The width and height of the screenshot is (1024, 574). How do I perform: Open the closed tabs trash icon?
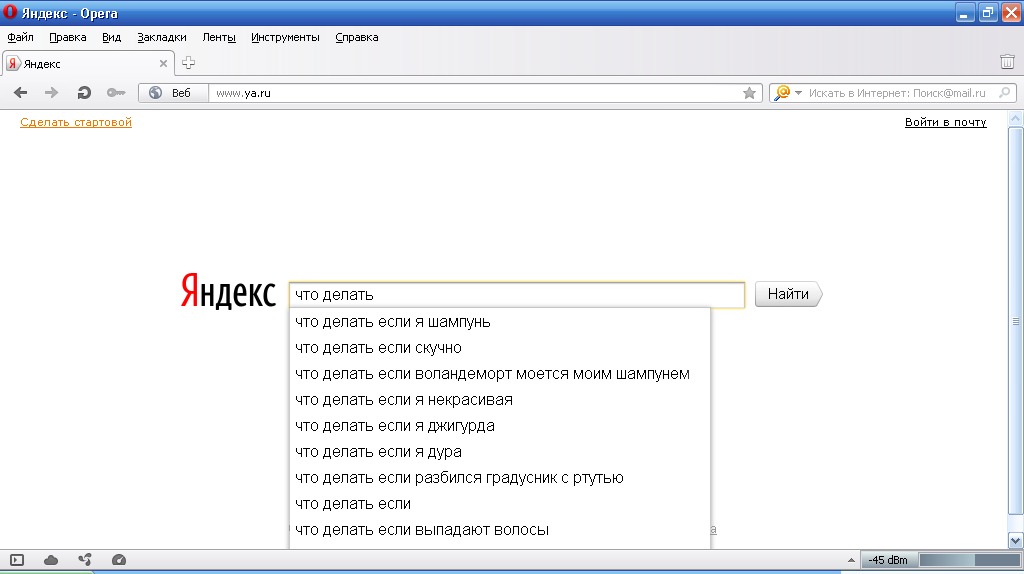(1007, 61)
